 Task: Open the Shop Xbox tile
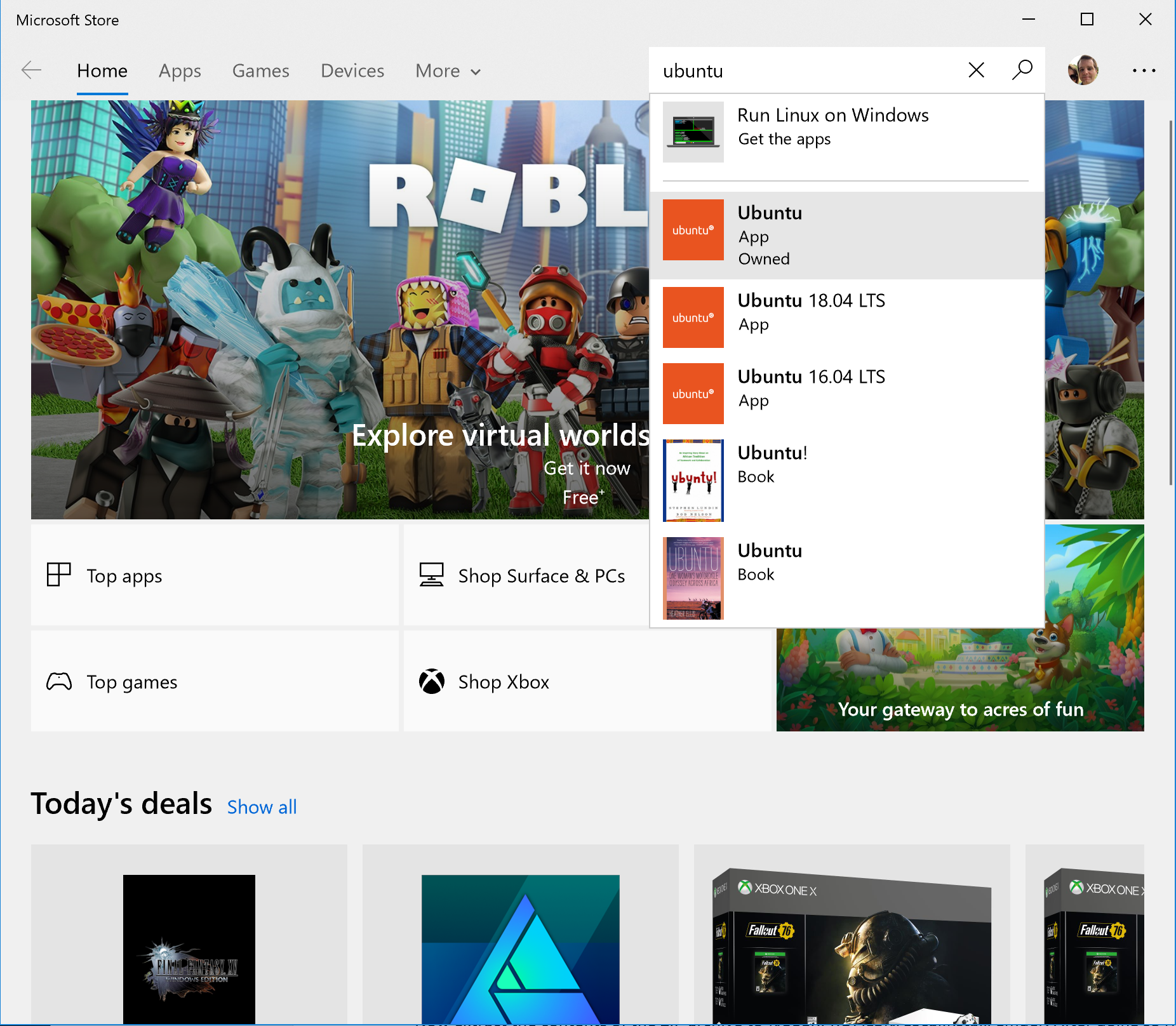(x=587, y=681)
